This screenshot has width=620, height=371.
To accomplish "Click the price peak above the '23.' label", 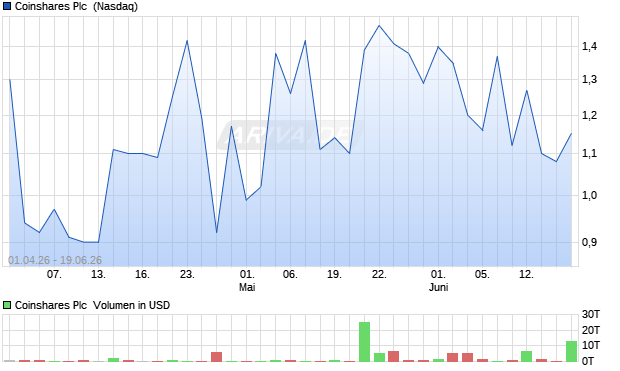I will [187, 41].
